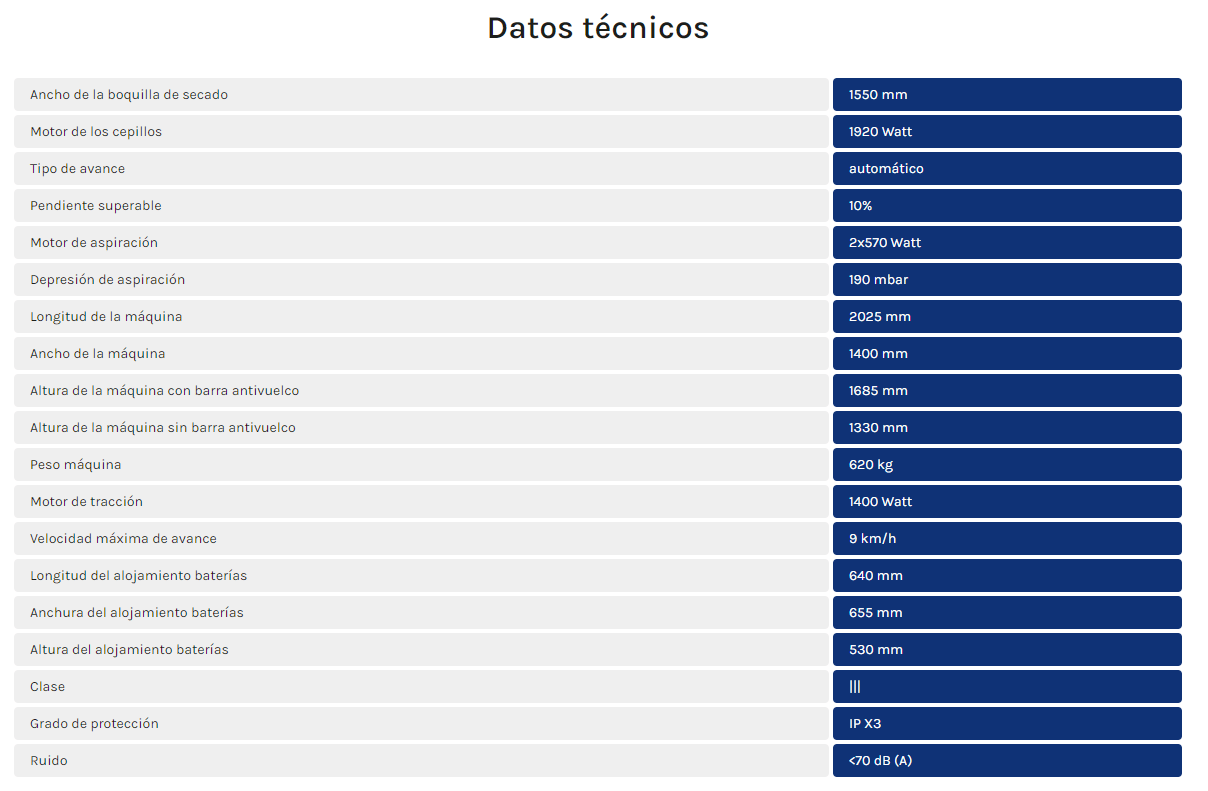Click the 2x570 Watt value
1208x791 pixels.
pyautogui.click(x=885, y=243)
